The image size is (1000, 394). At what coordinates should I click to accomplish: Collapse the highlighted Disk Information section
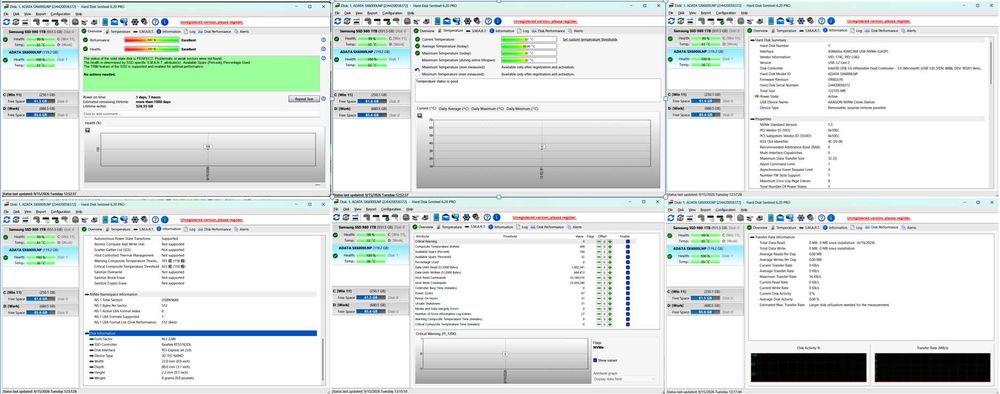click(86, 333)
